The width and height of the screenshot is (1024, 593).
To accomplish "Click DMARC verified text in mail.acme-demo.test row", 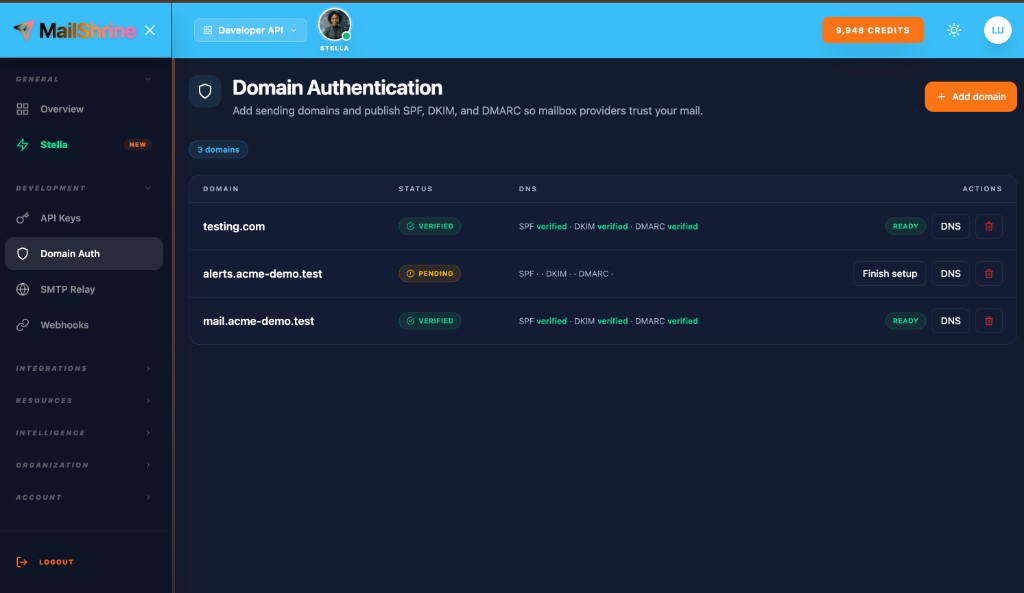I will [x=666, y=321].
